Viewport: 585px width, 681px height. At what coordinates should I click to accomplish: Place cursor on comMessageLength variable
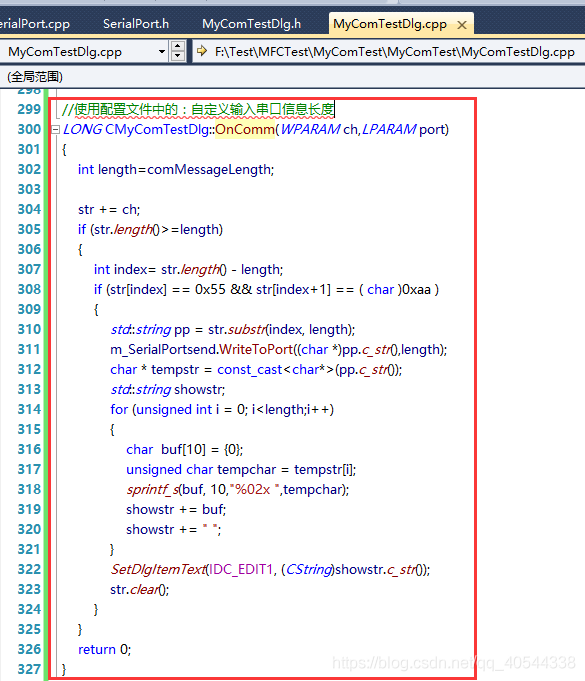click(x=209, y=169)
